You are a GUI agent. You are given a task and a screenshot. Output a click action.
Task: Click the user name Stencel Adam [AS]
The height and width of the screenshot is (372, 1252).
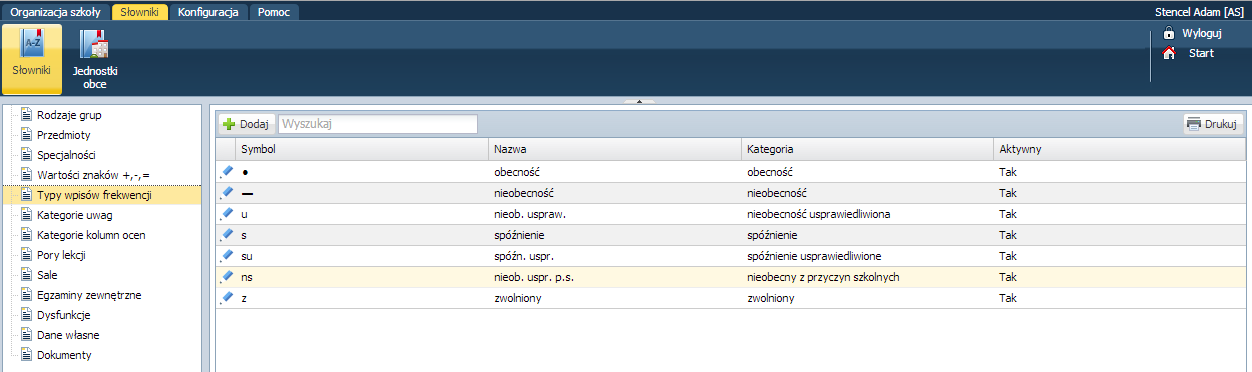tap(1198, 12)
